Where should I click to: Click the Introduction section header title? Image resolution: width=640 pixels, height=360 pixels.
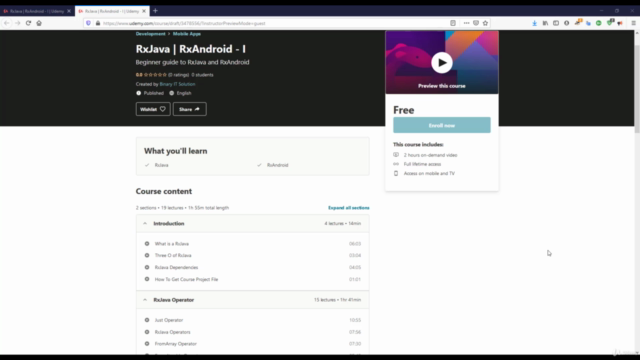169,224
